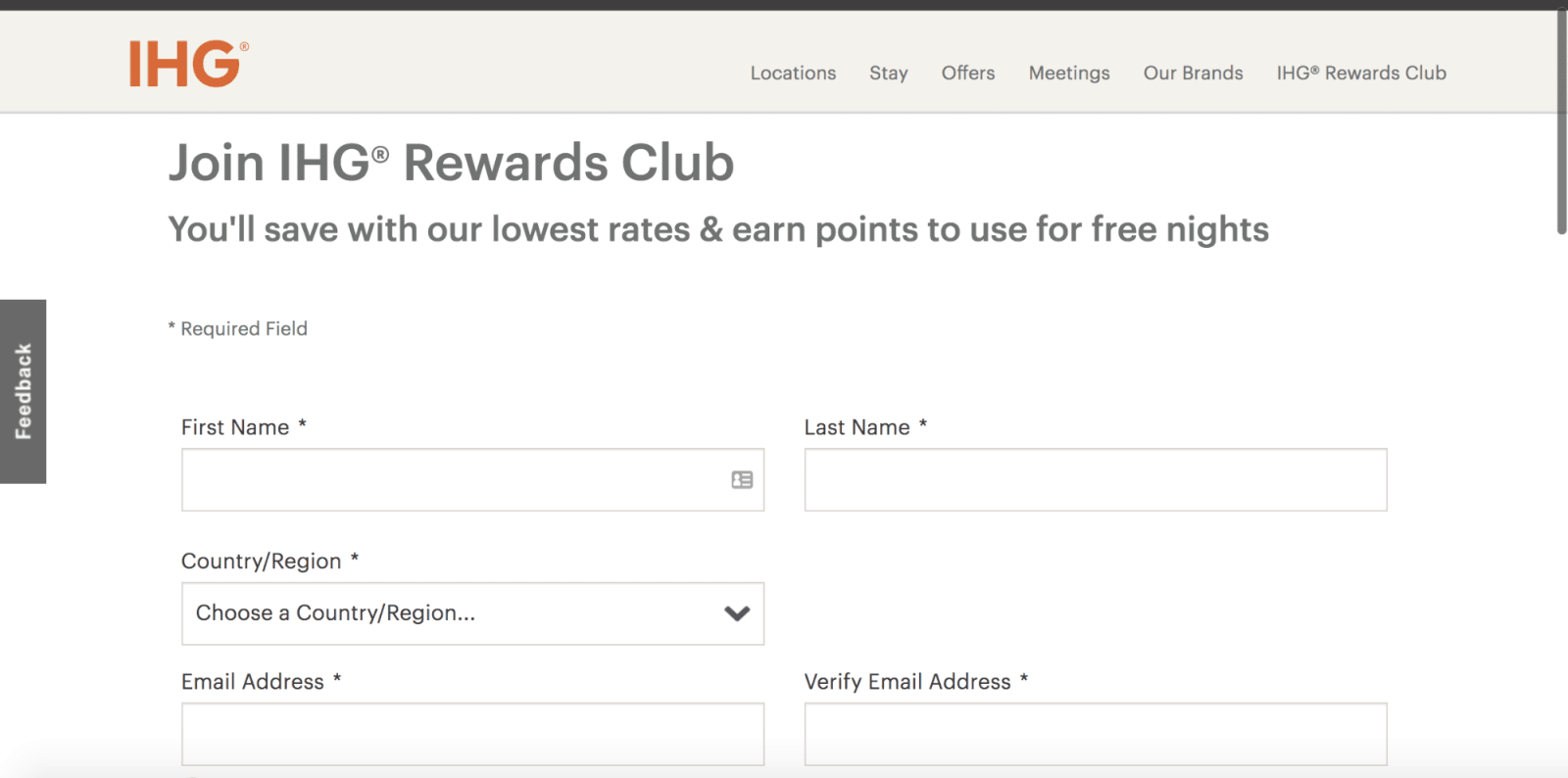The image size is (1568, 778).
Task: Open the Stay menu
Action: click(888, 73)
